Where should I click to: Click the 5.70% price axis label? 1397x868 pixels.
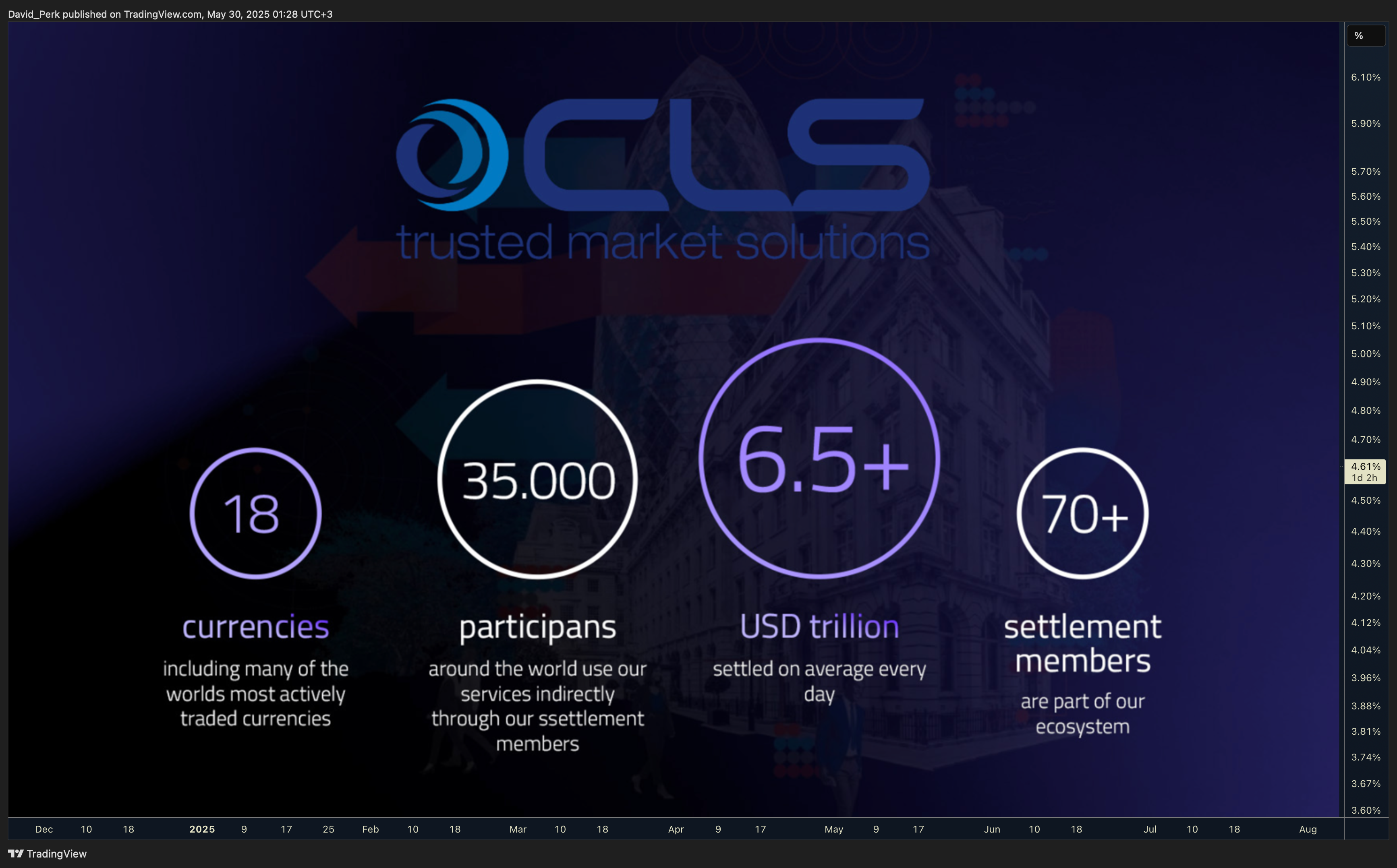click(1366, 171)
